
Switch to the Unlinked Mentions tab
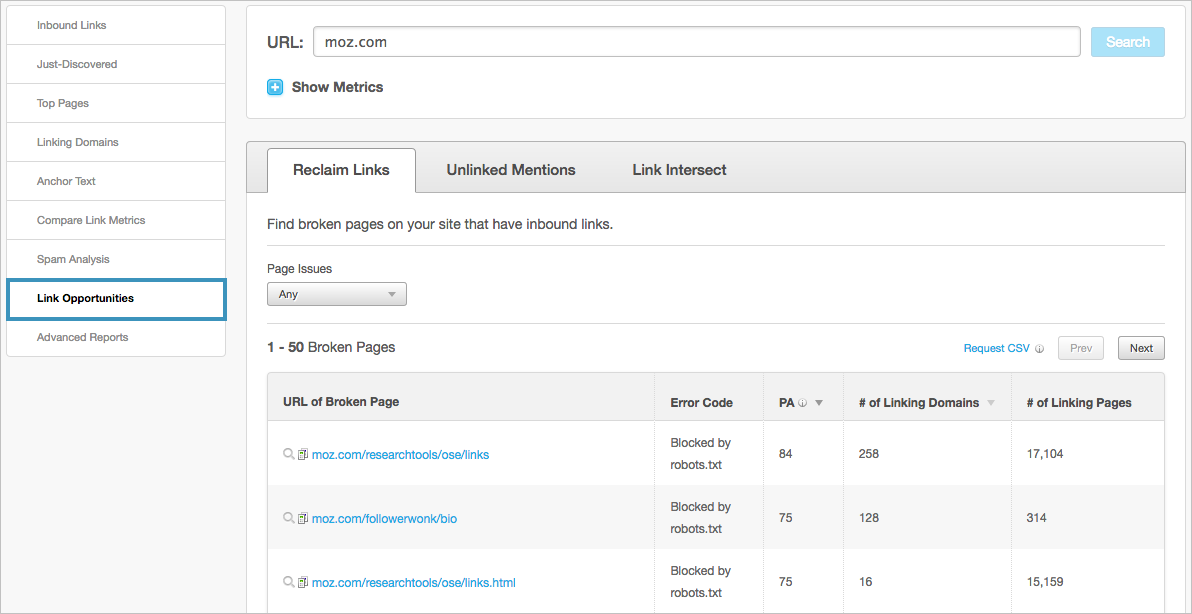coord(511,170)
